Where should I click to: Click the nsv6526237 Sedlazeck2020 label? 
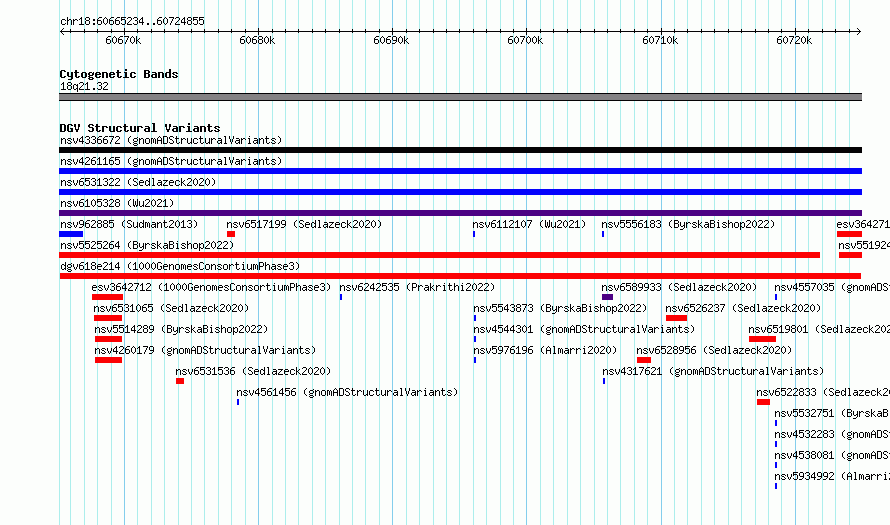[x=743, y=308]
